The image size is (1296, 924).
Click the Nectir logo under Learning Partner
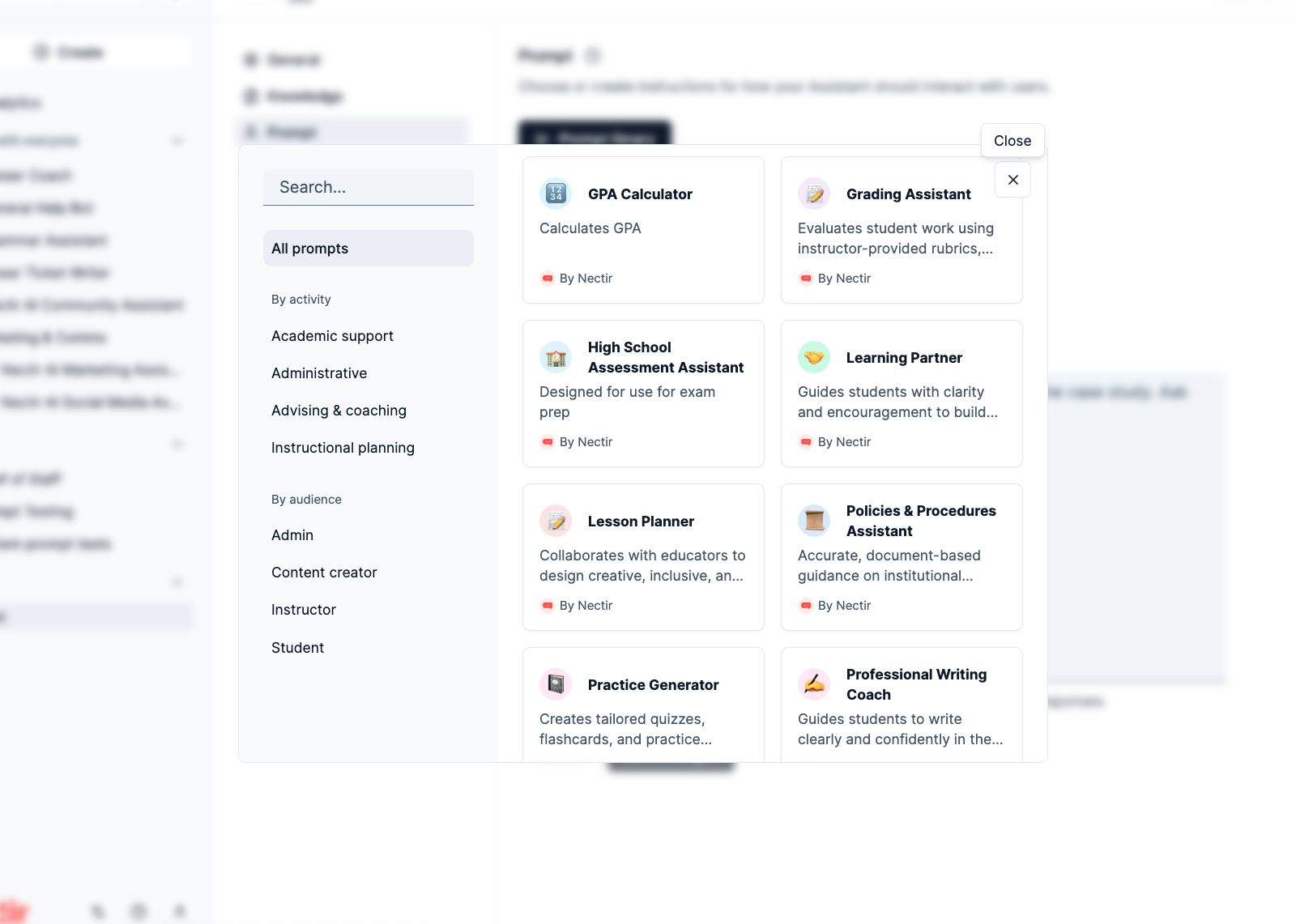[x=806, y=442]
